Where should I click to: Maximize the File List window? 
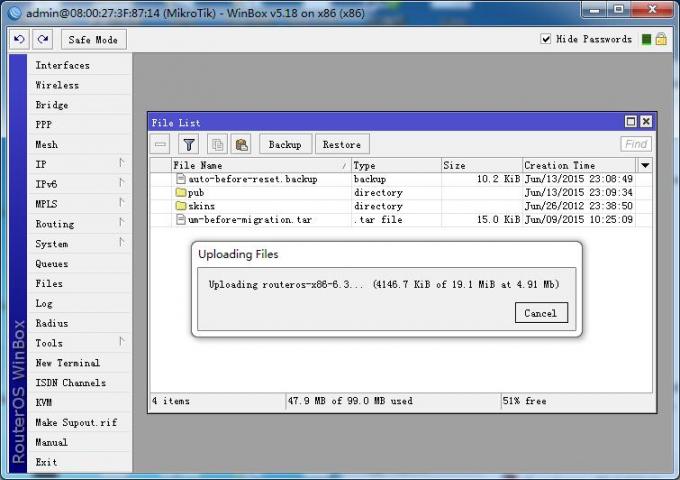pyautogui.click(x=631, y=122)
